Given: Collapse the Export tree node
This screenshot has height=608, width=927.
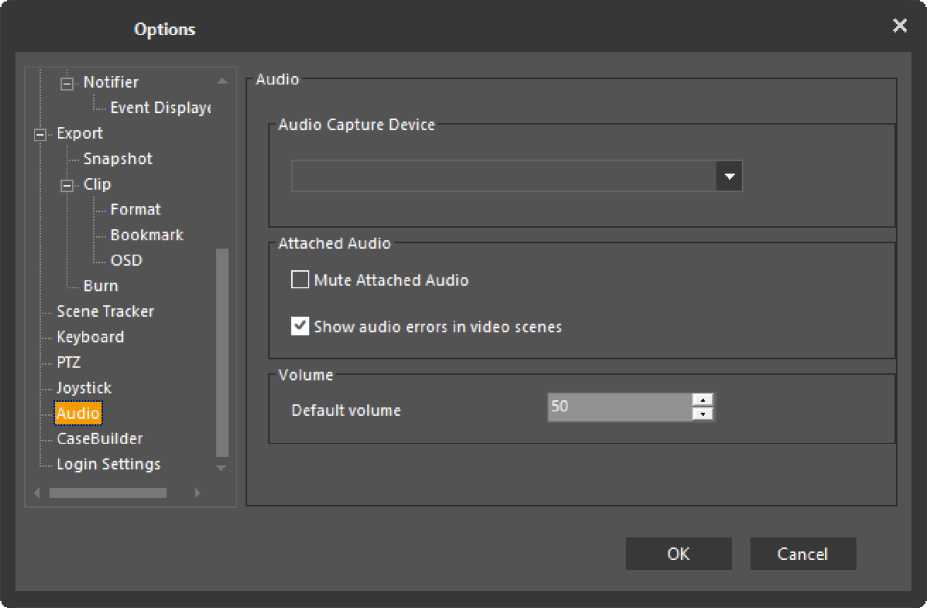Looking at the screenshot, I should click(x=40, y=134).
